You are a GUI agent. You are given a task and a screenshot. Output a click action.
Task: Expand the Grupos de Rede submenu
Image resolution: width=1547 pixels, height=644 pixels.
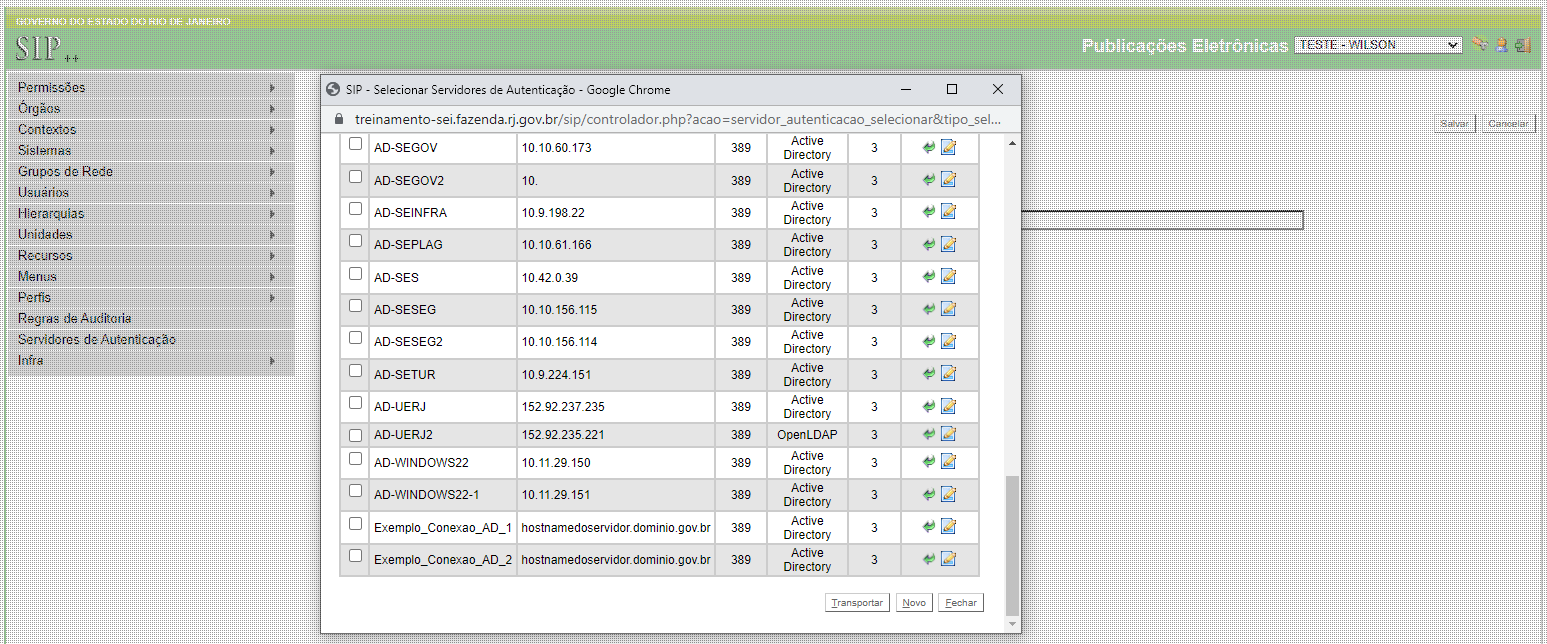click(x=150, y=171)
